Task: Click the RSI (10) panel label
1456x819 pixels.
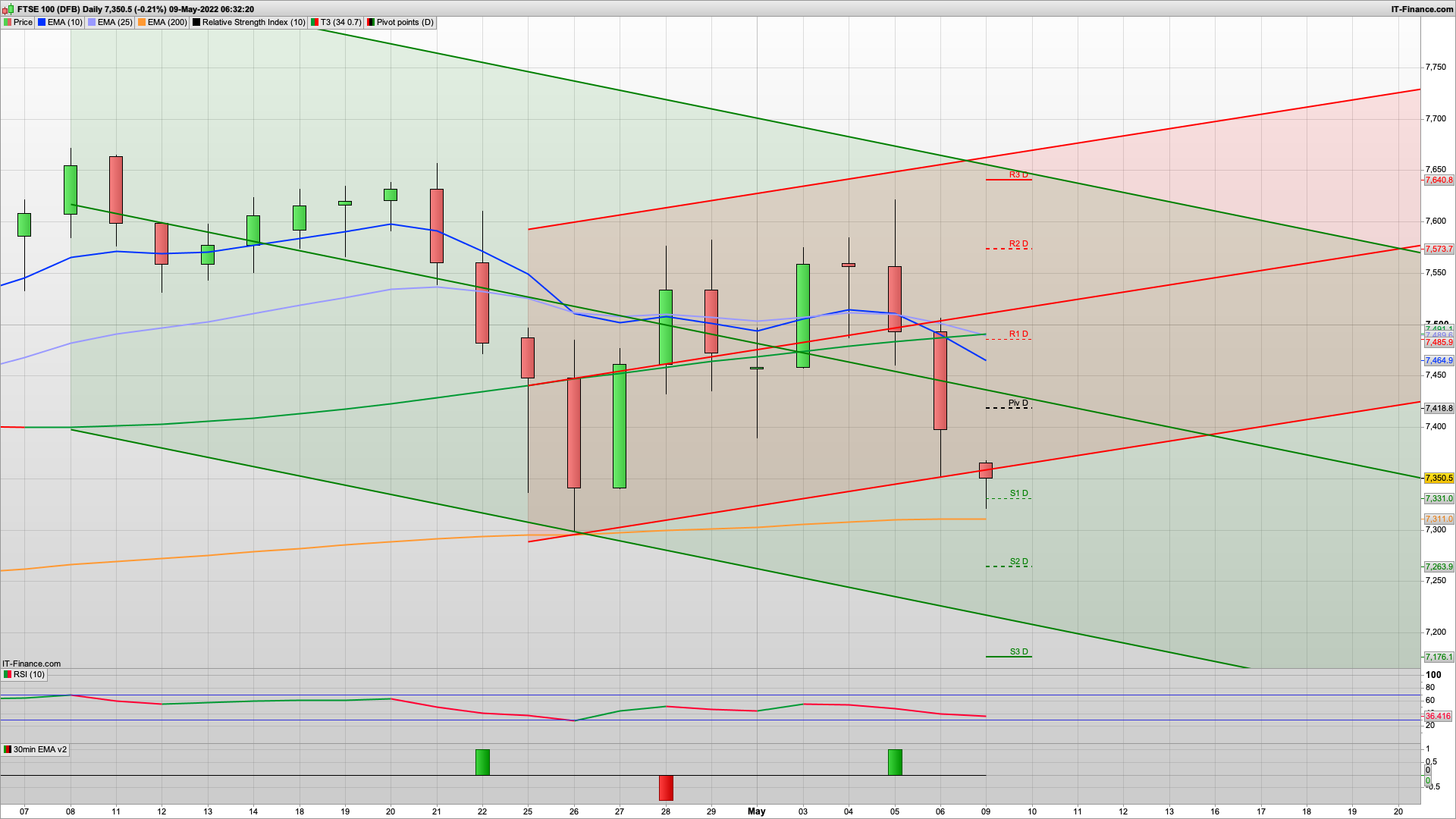Action: 29,674
